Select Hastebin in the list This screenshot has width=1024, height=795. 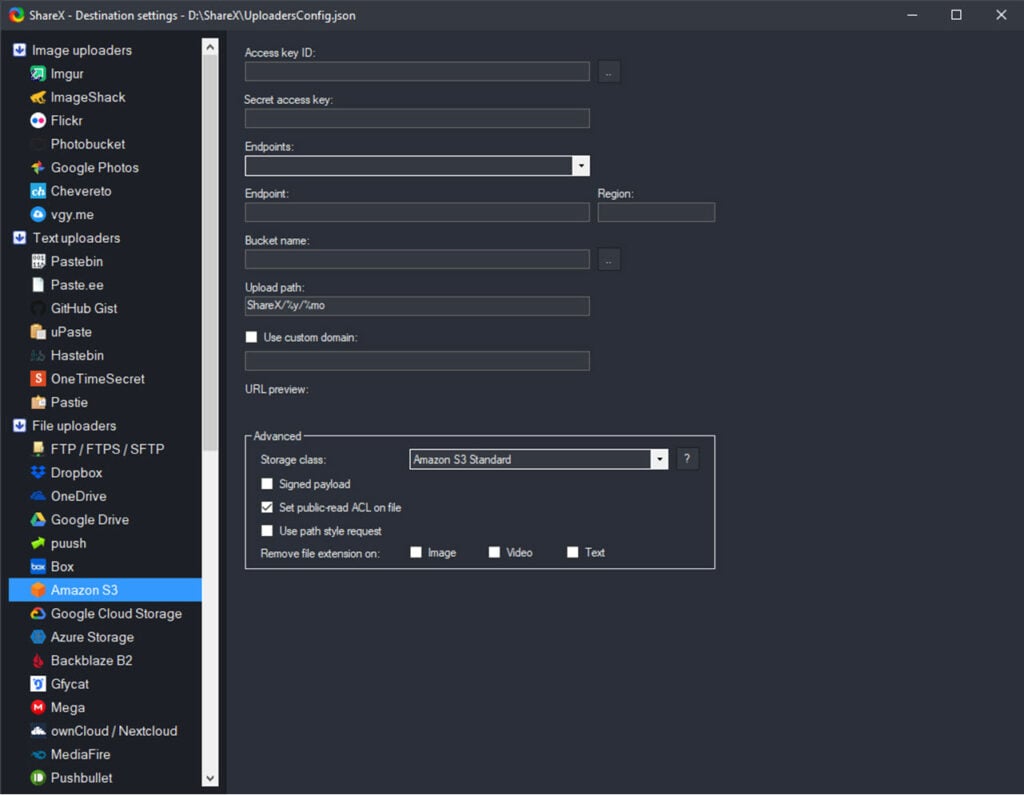pos(77,355)
